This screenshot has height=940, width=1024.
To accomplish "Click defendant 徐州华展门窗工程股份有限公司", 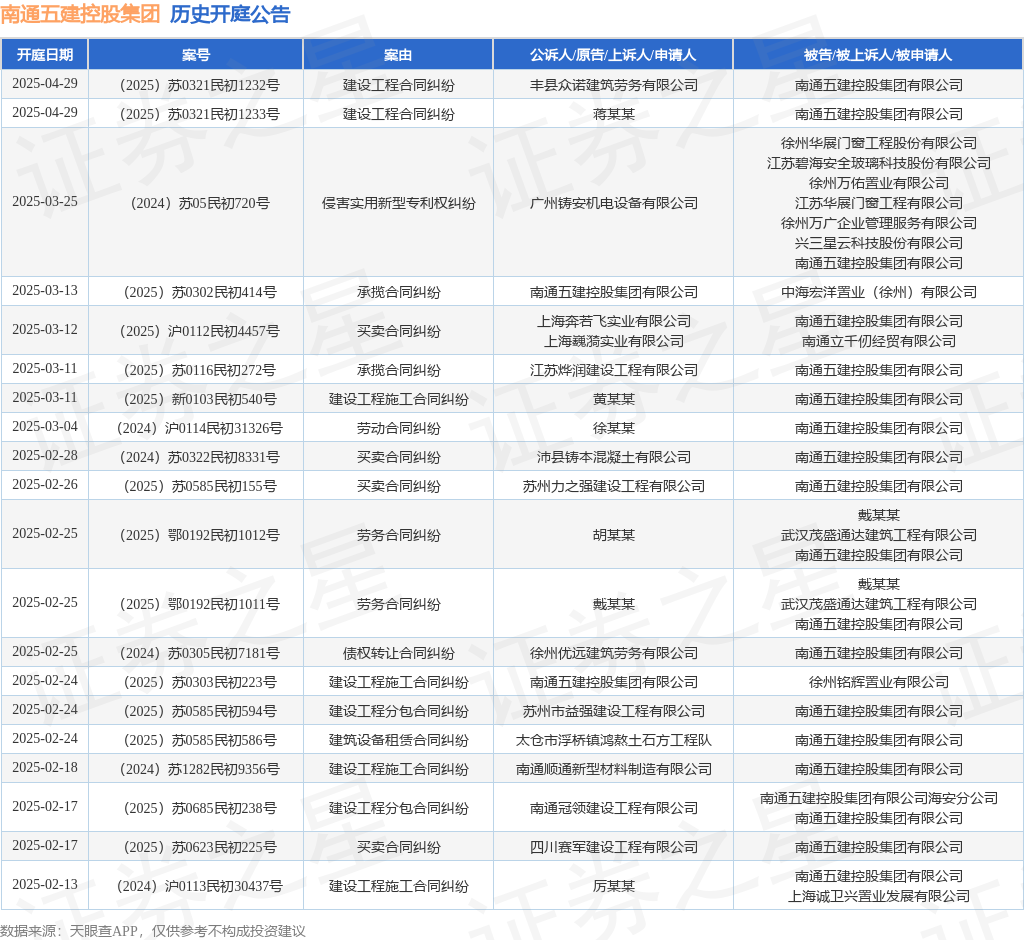I will [x=879, y=143].
